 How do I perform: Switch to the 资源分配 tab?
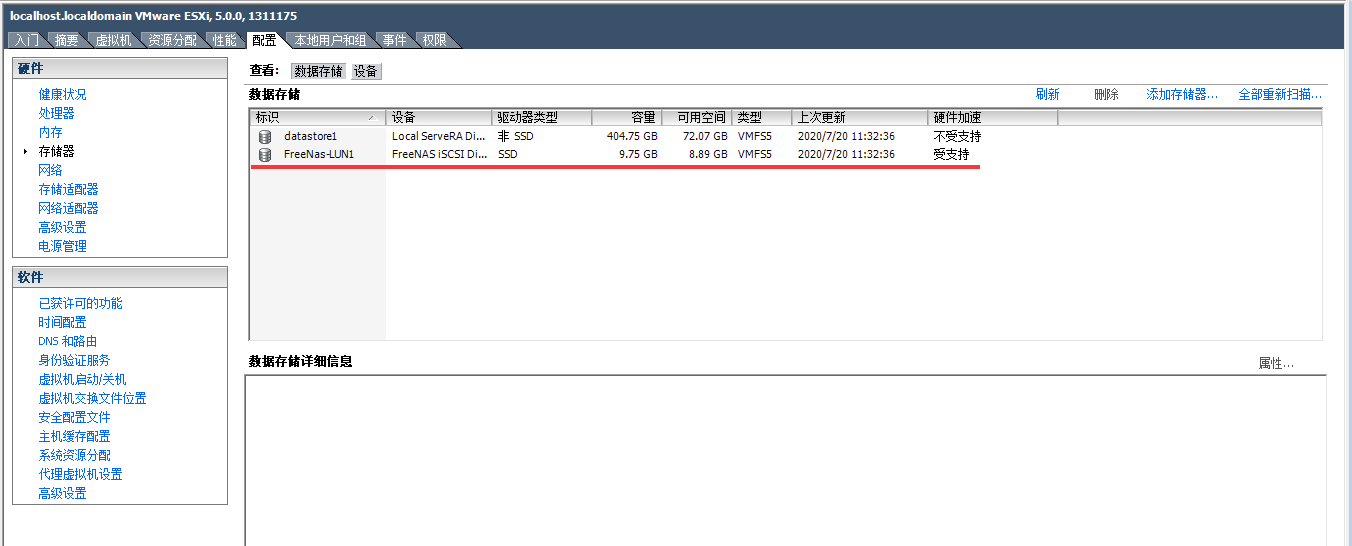(x=173, y=40)
